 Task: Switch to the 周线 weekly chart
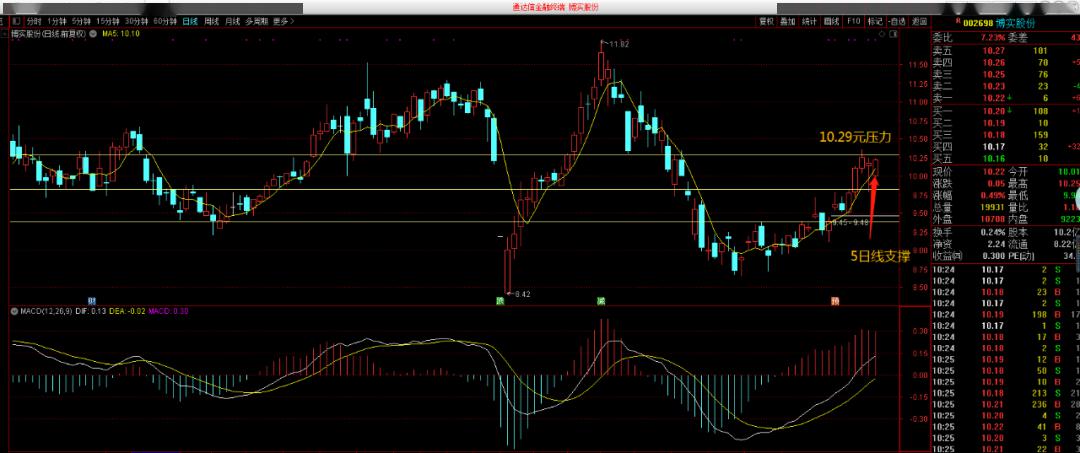coord(211,21)
